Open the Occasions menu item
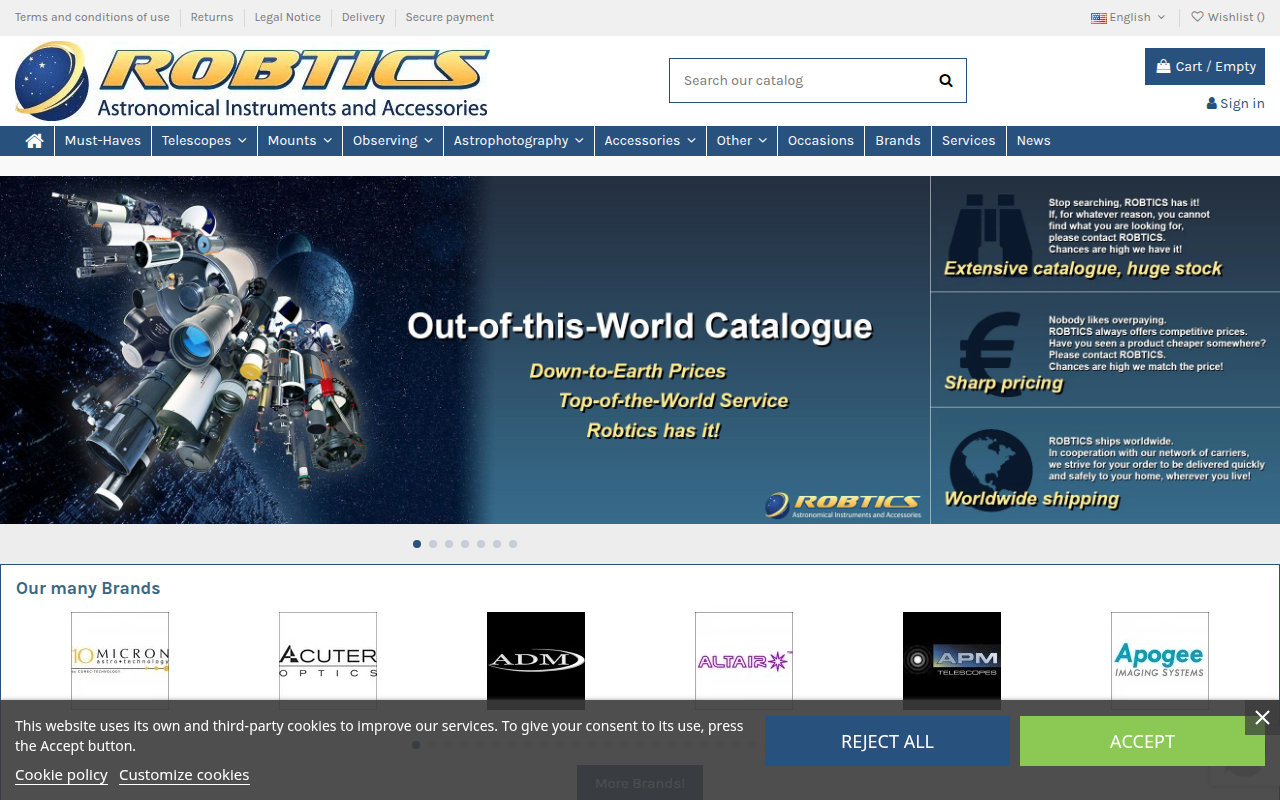 click(x=821, y=141)
